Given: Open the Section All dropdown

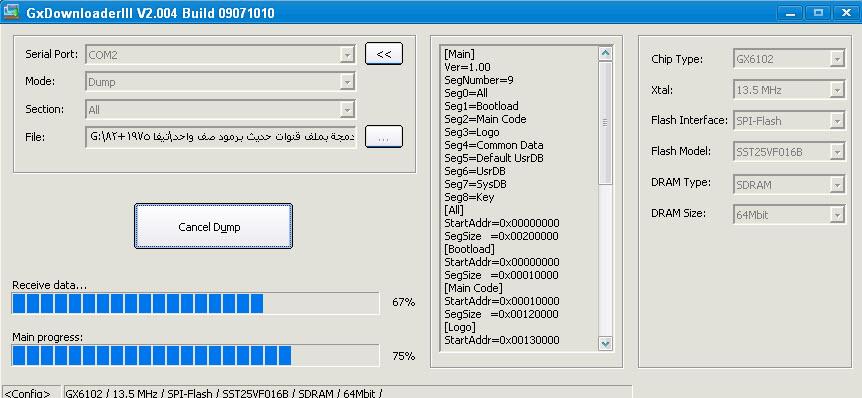Looking at the screenshot, I should tap(220, 109).
